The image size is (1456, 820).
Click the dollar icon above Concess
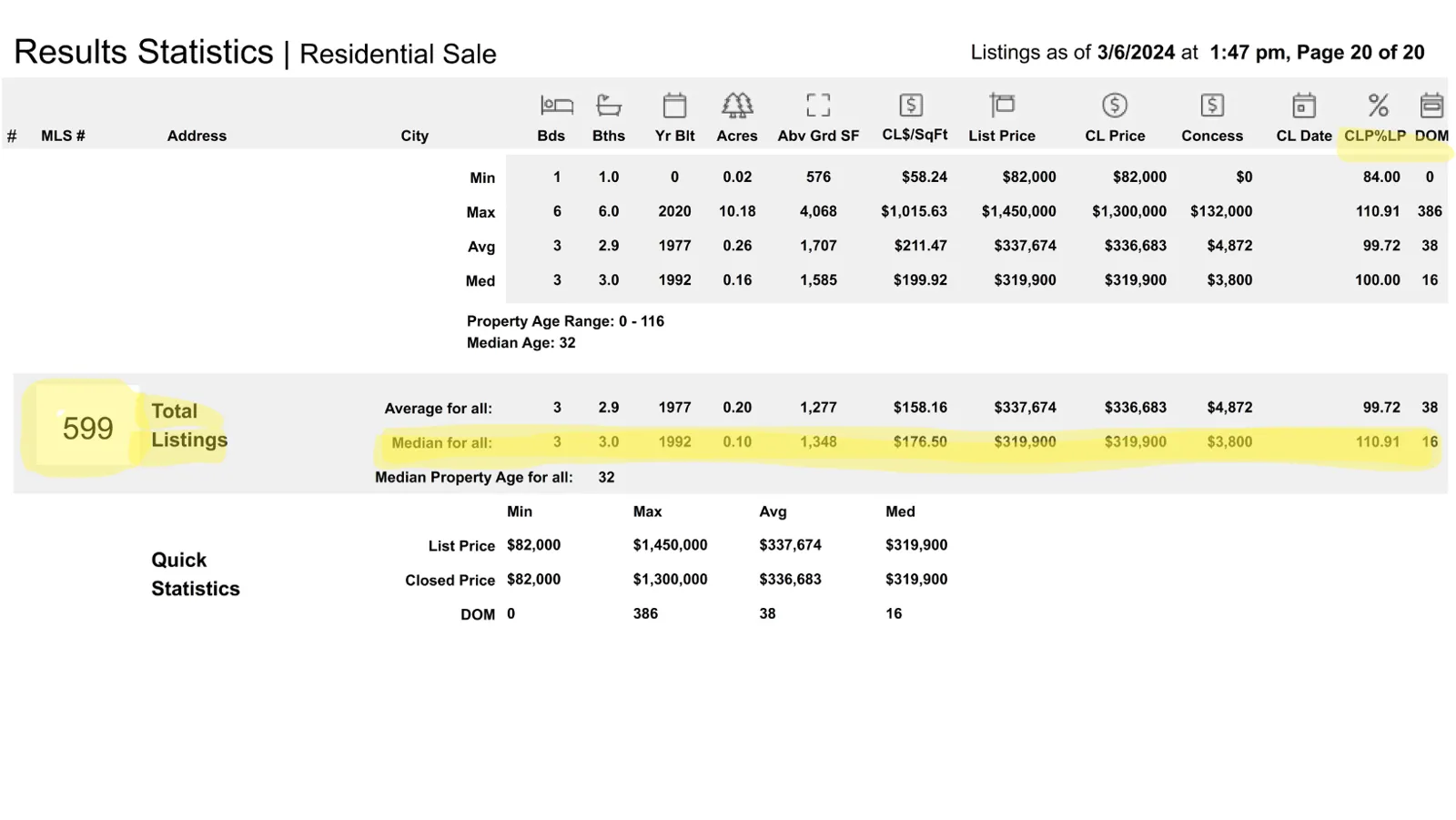pos(1212,106)
